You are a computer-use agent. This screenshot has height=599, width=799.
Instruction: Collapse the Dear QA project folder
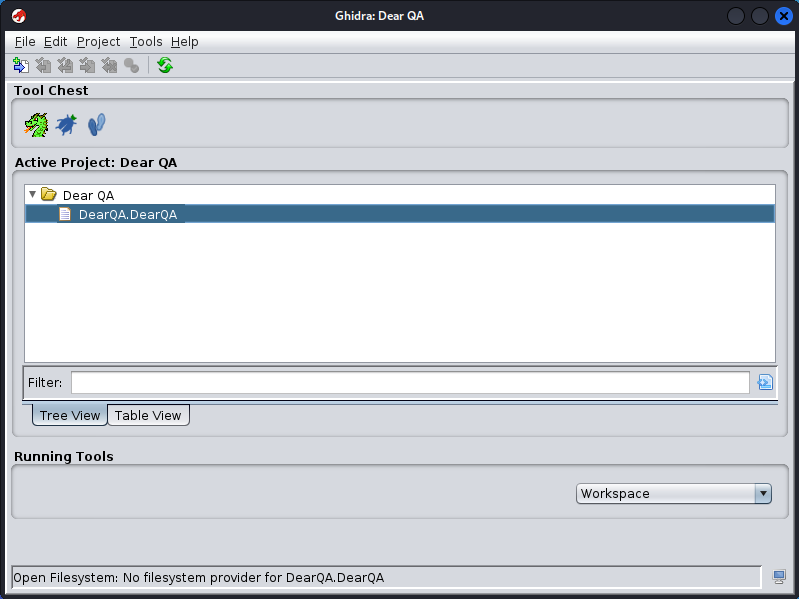coord(33,195)
